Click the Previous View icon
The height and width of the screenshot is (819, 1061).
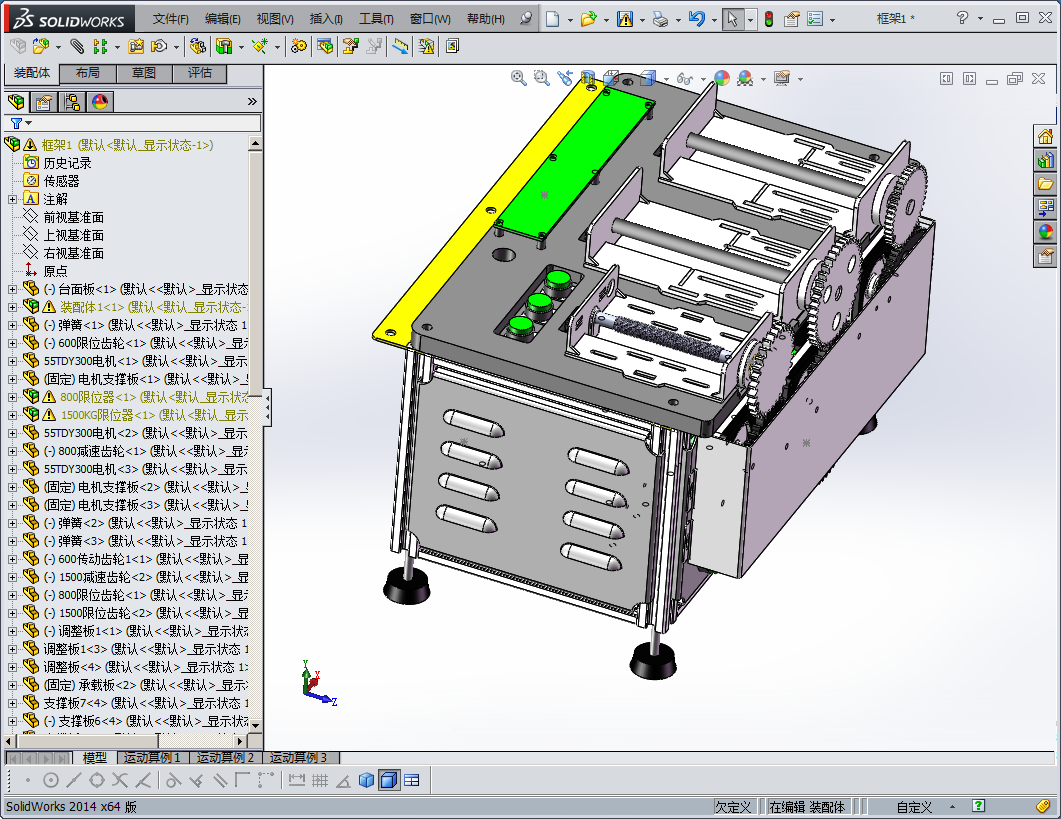[x=564, y=79]
